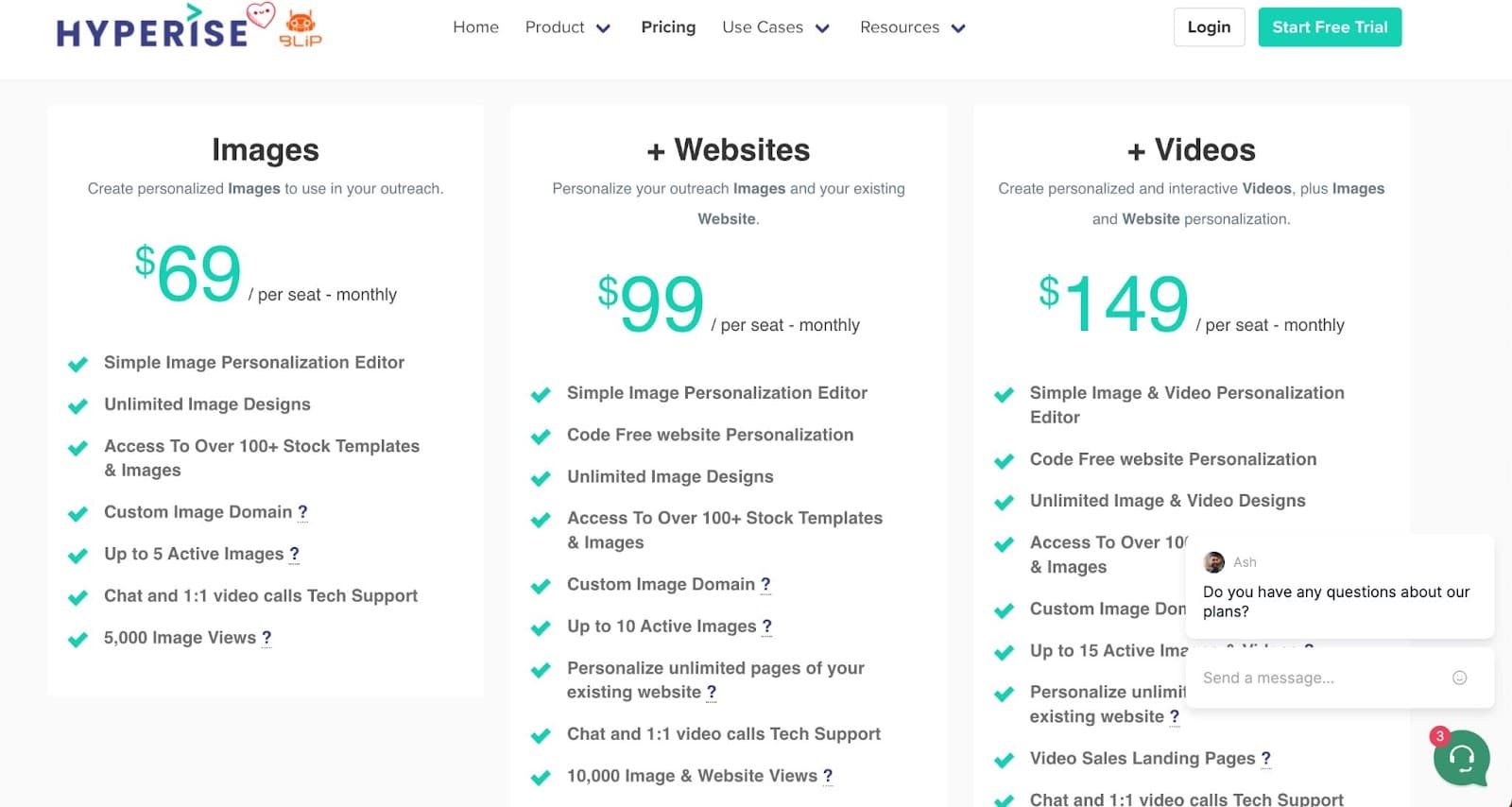The image size is (1512, 807).
Task: Click the red notification badge on the chat widget
Action: coord(1439,734)
